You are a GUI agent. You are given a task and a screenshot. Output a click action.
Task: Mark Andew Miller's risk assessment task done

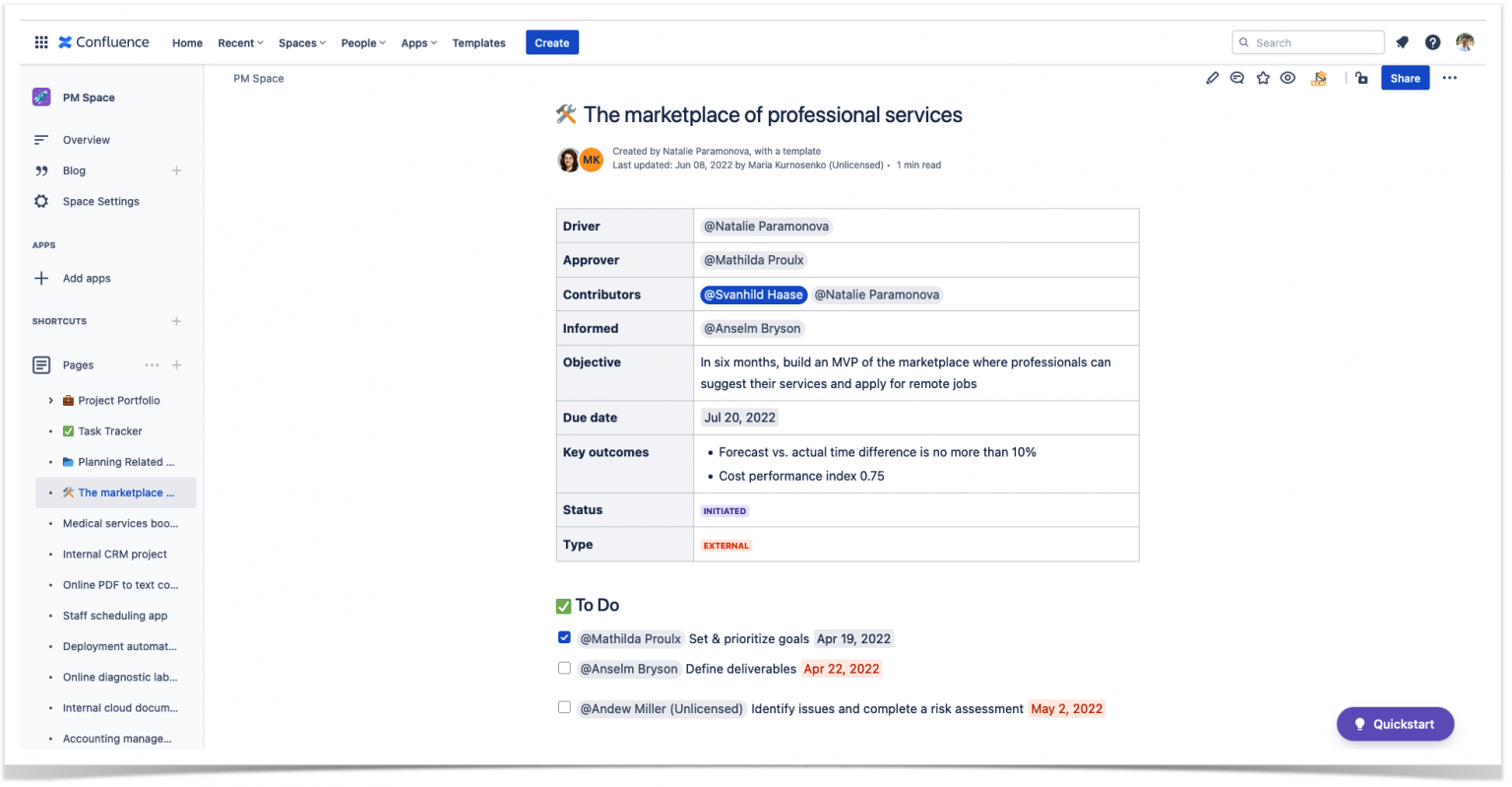564,707
